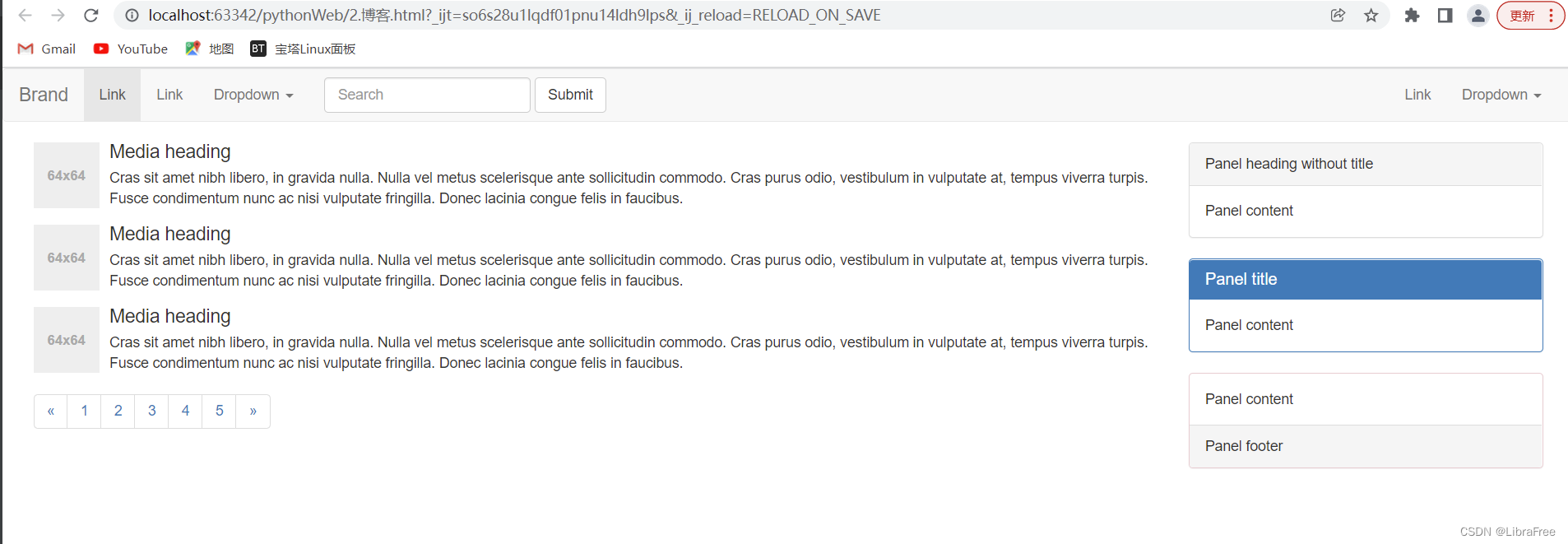This screenshot has height=544, width=1568.
Task: Click the Panel footer text
Action: point(1244,446)
